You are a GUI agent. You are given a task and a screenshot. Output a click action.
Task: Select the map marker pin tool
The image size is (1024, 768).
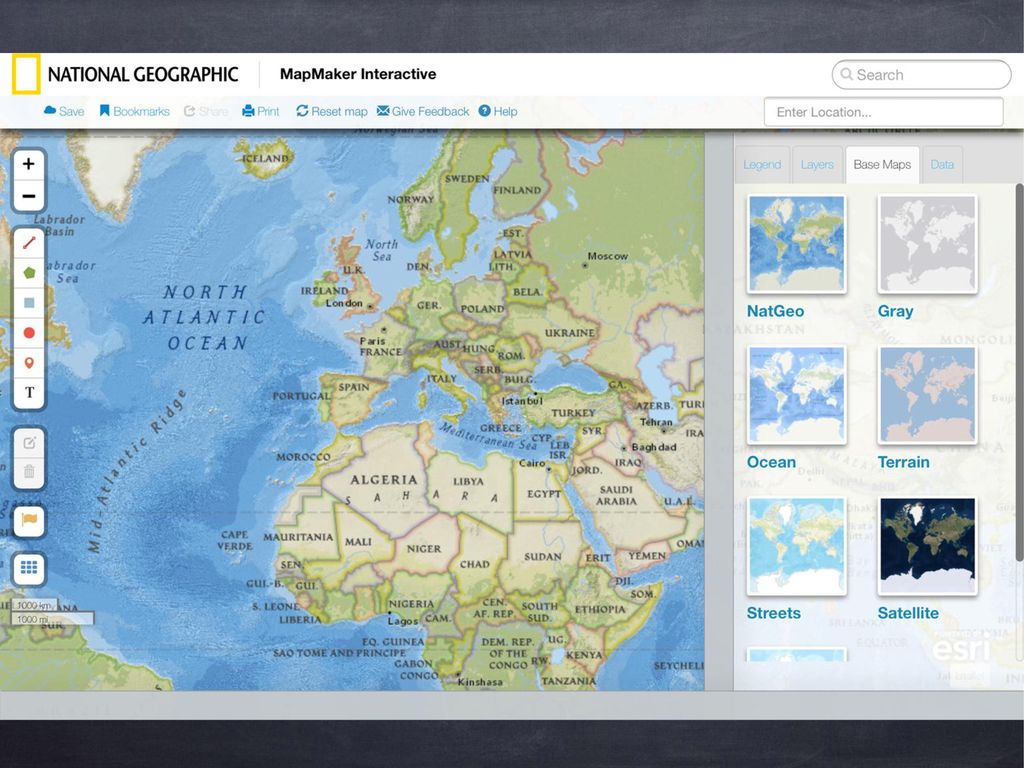pos(29,363)
